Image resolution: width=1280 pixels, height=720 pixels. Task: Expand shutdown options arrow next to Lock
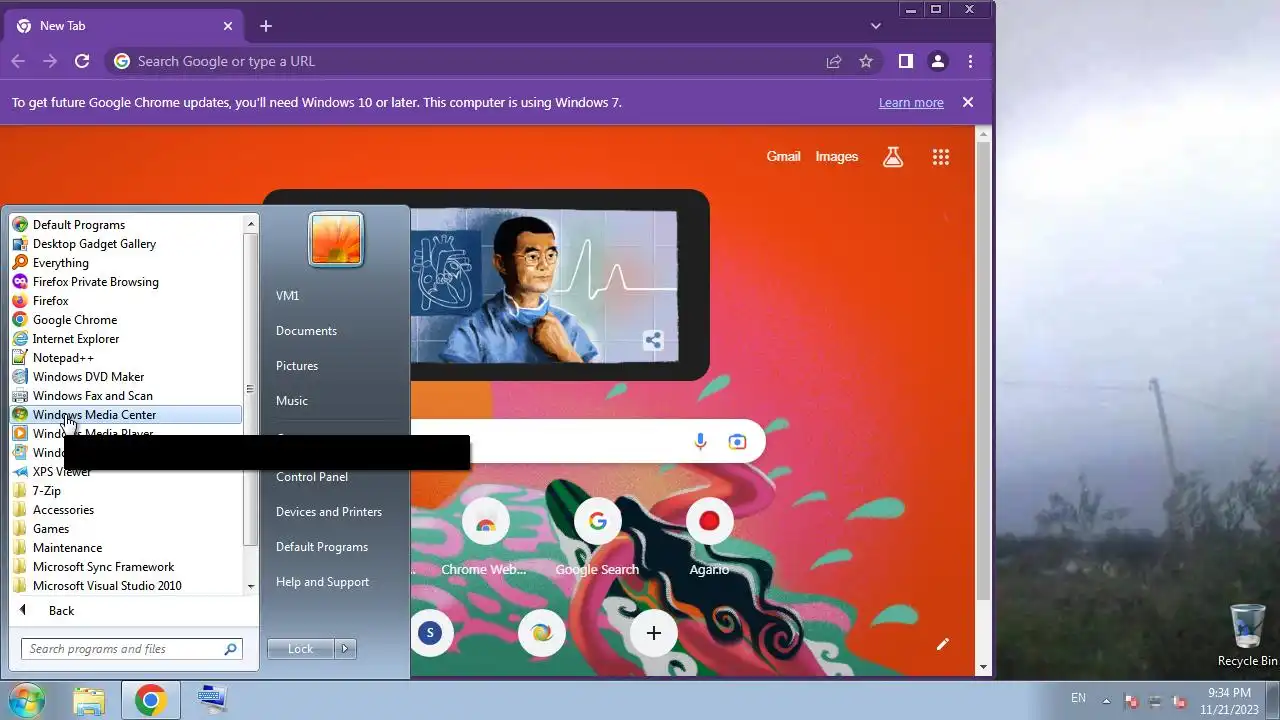point(345,649)
